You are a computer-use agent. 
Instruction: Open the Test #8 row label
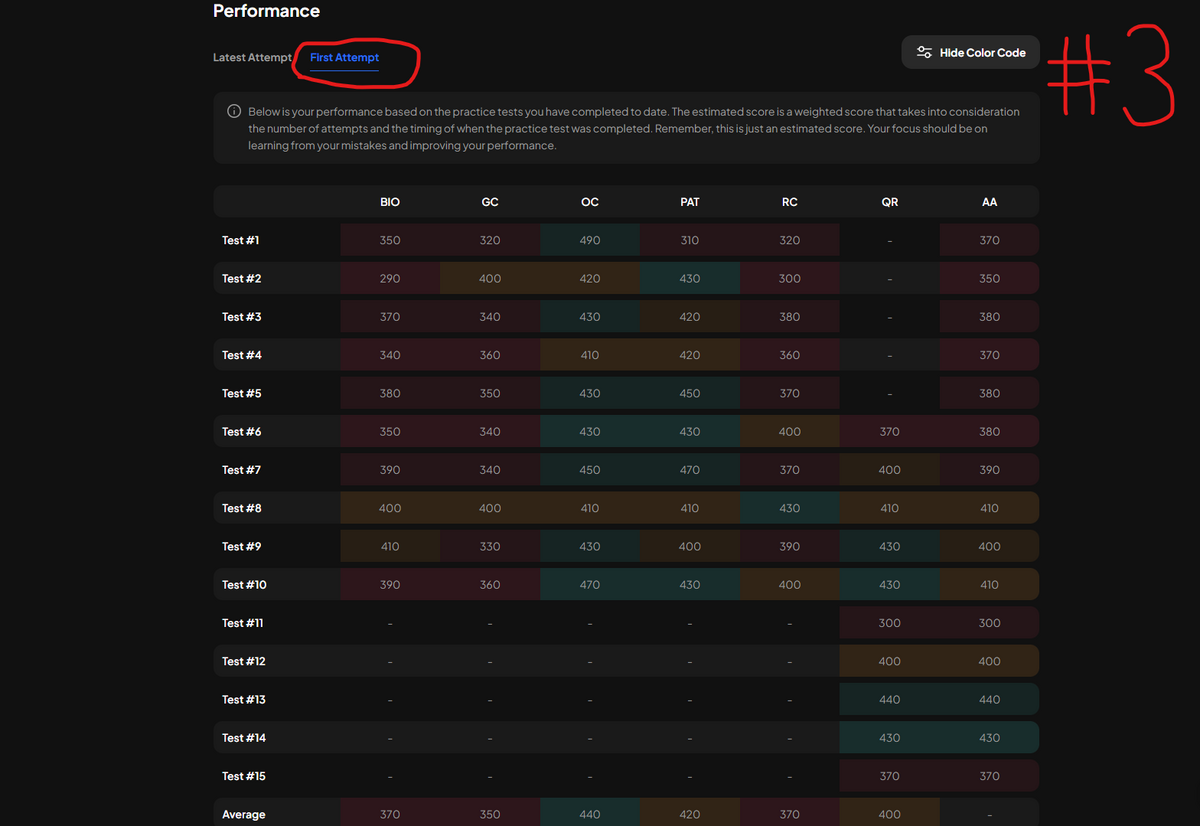pos(242,509)
